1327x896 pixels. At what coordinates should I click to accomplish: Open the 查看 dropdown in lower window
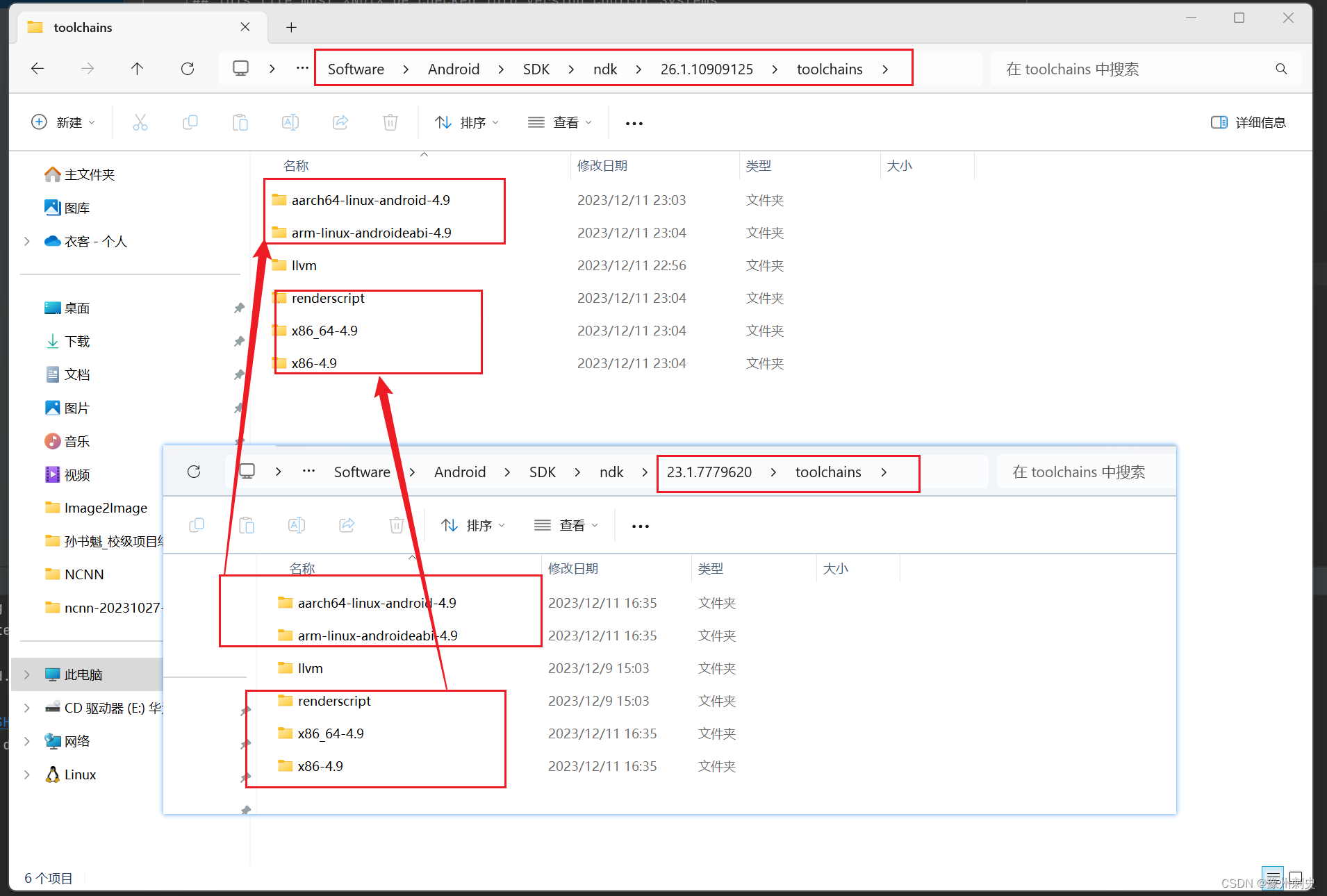click(x=566, y=525)
